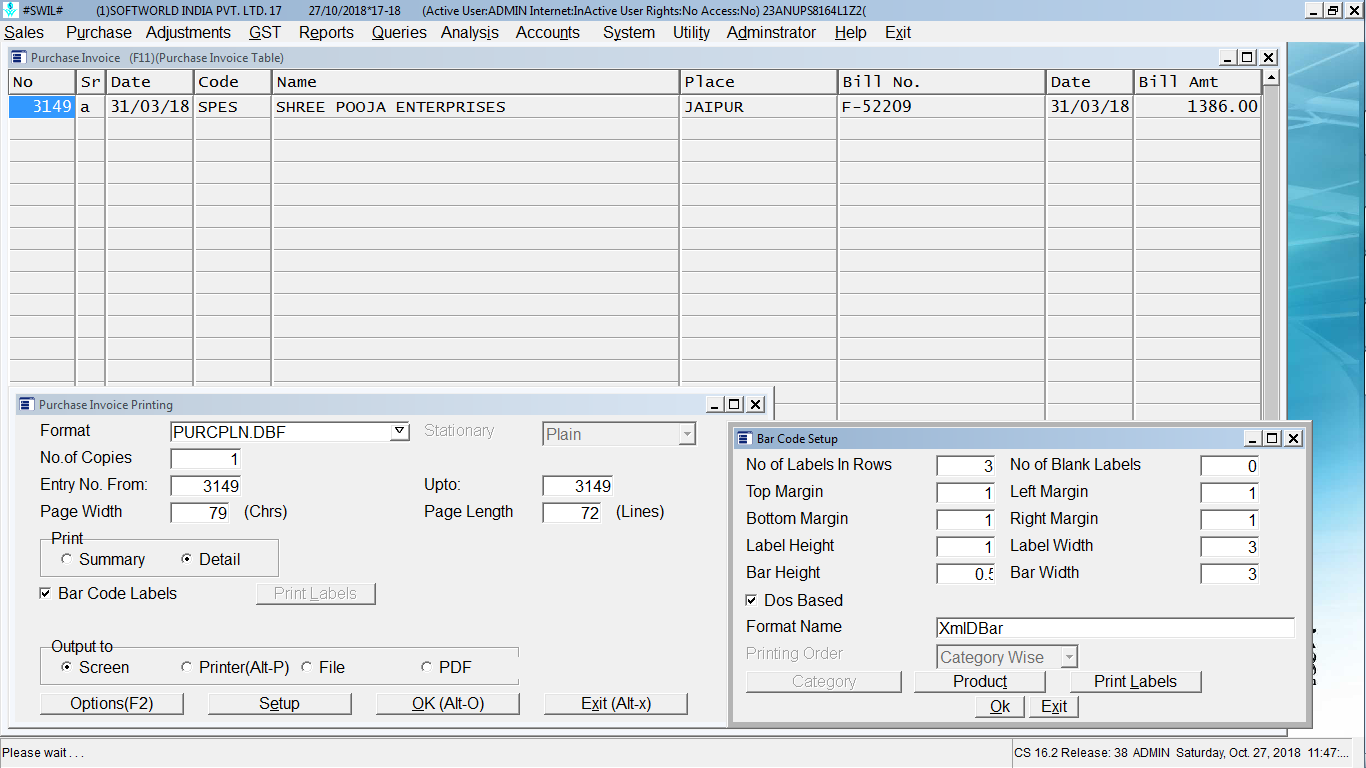Click the Bar Width field
1366x768 pixels.
click(1229, 574)
